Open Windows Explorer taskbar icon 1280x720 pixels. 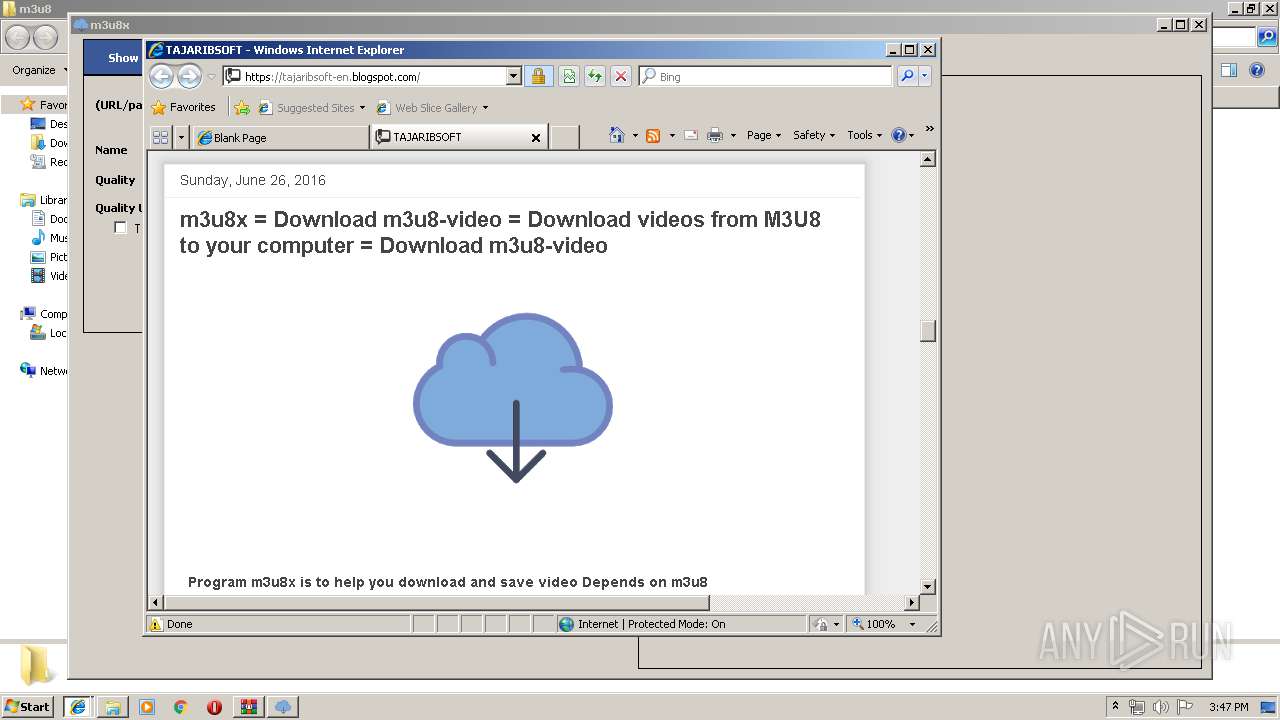tap(113, 707)
